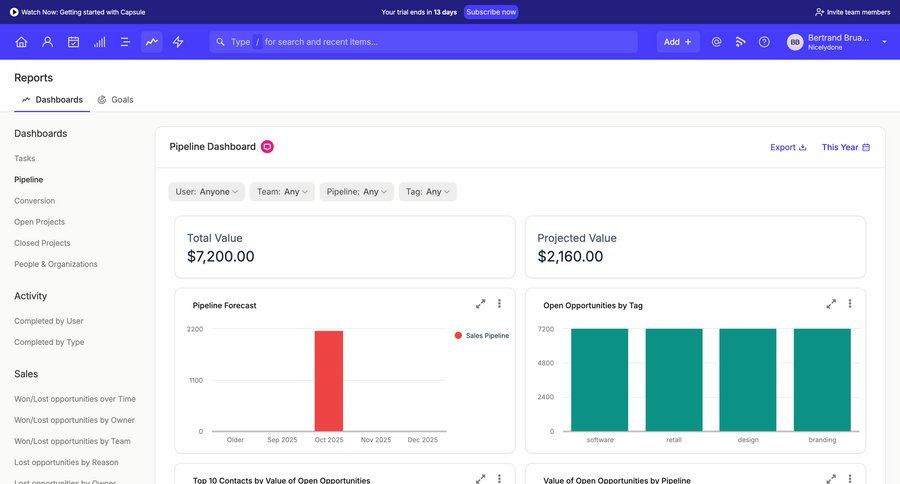Viewport: 900px width, 484px height.
Task: Open the Pipeline: Any filter dropdown
Action: point(356,192)
